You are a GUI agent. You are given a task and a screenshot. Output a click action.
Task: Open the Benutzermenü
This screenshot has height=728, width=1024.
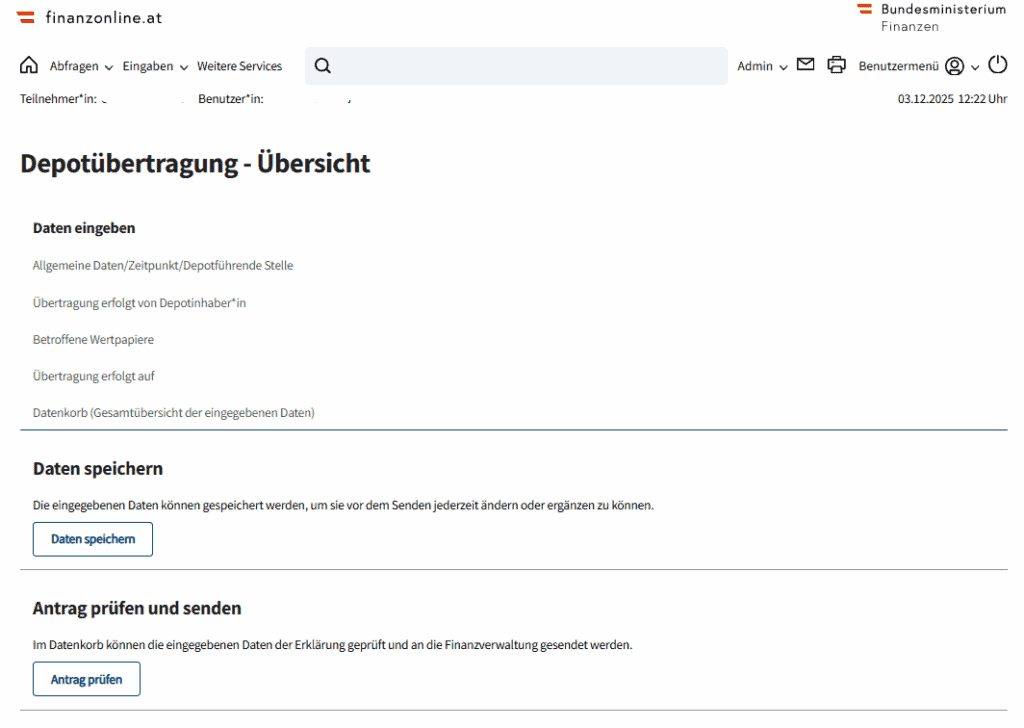coord(898,66)
